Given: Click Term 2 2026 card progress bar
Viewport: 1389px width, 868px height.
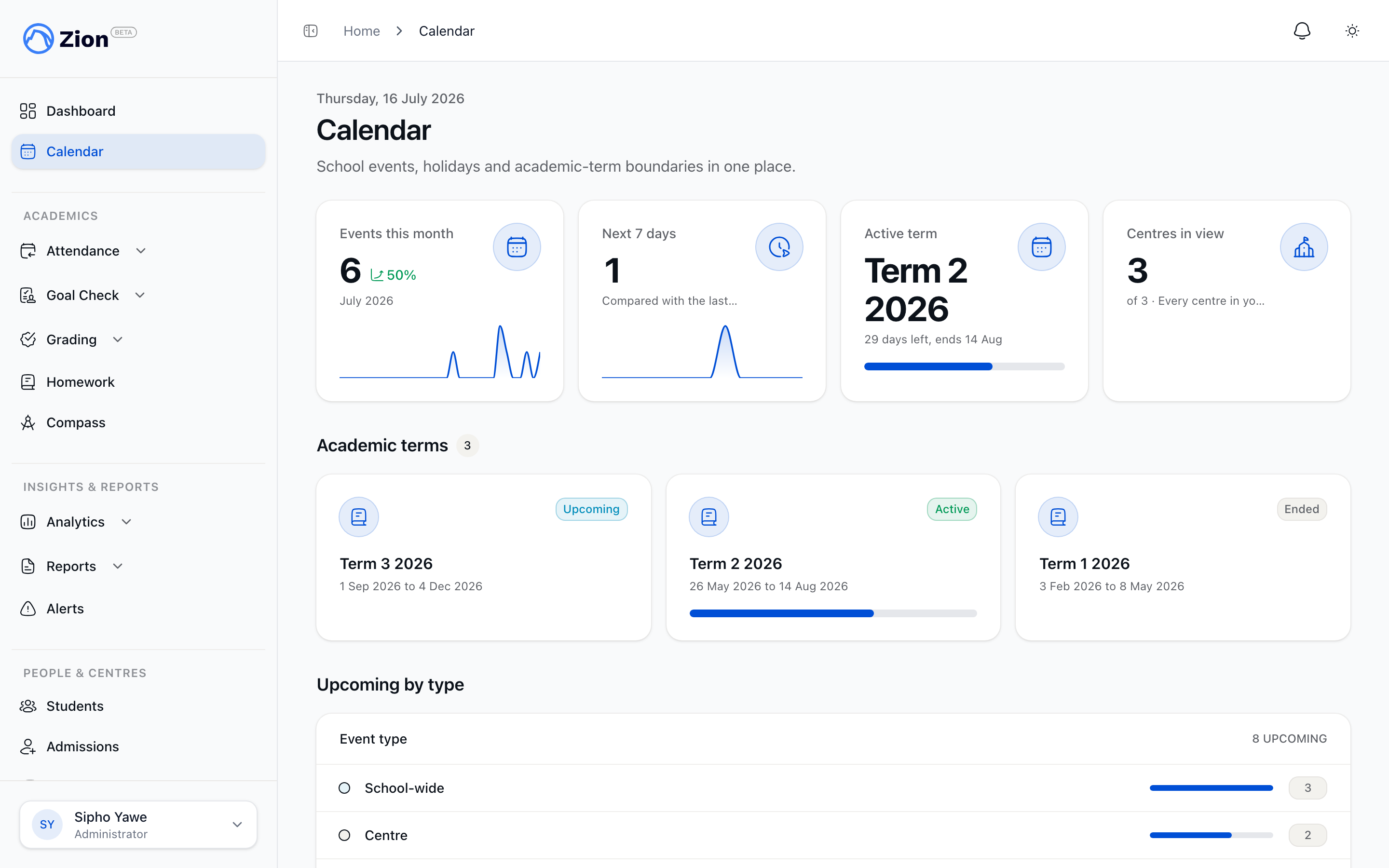Looking at the screenshot, I should 833,614.
